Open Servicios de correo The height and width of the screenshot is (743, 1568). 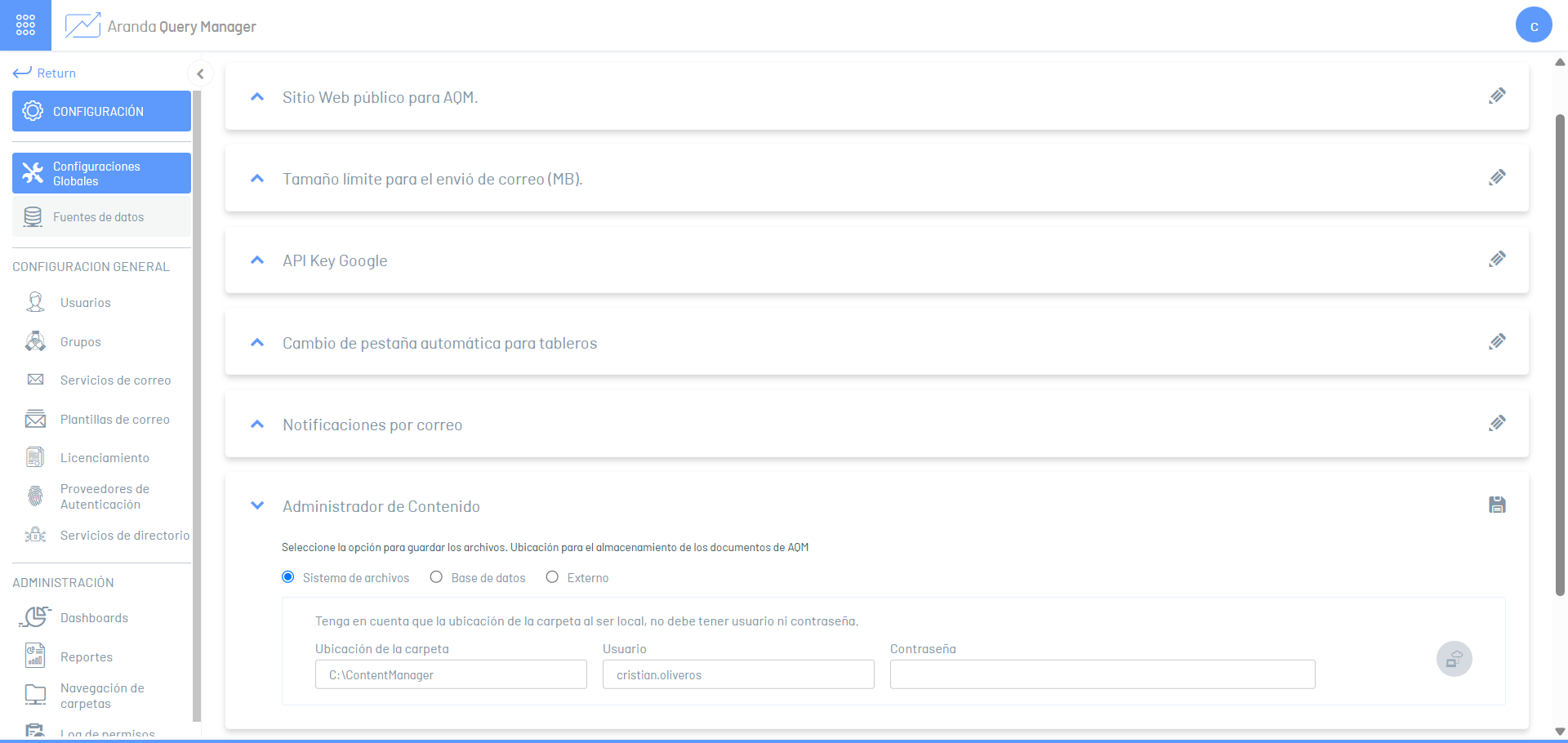click(x=115, y=380)
